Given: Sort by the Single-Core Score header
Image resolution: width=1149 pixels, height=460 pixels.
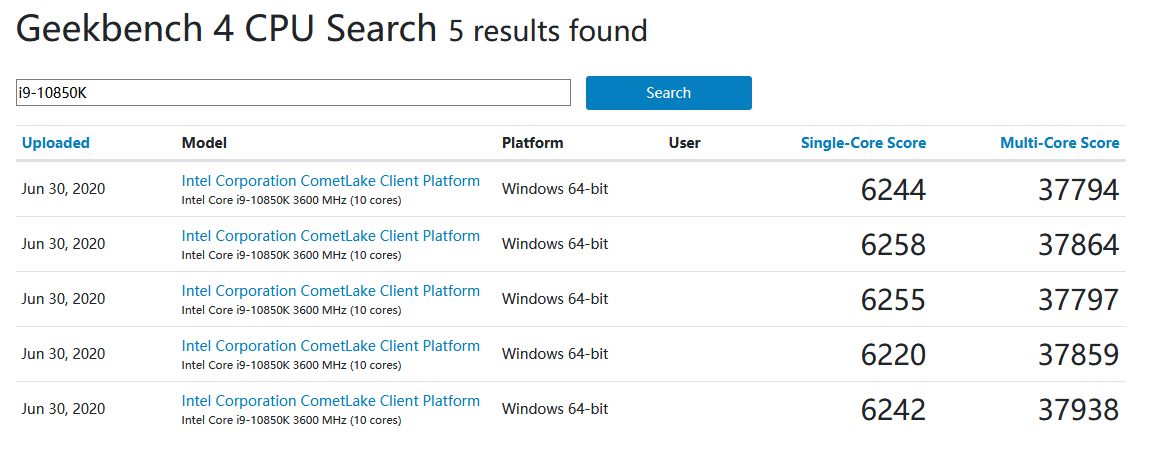Looking at the screenshot, I should [863, 143].
